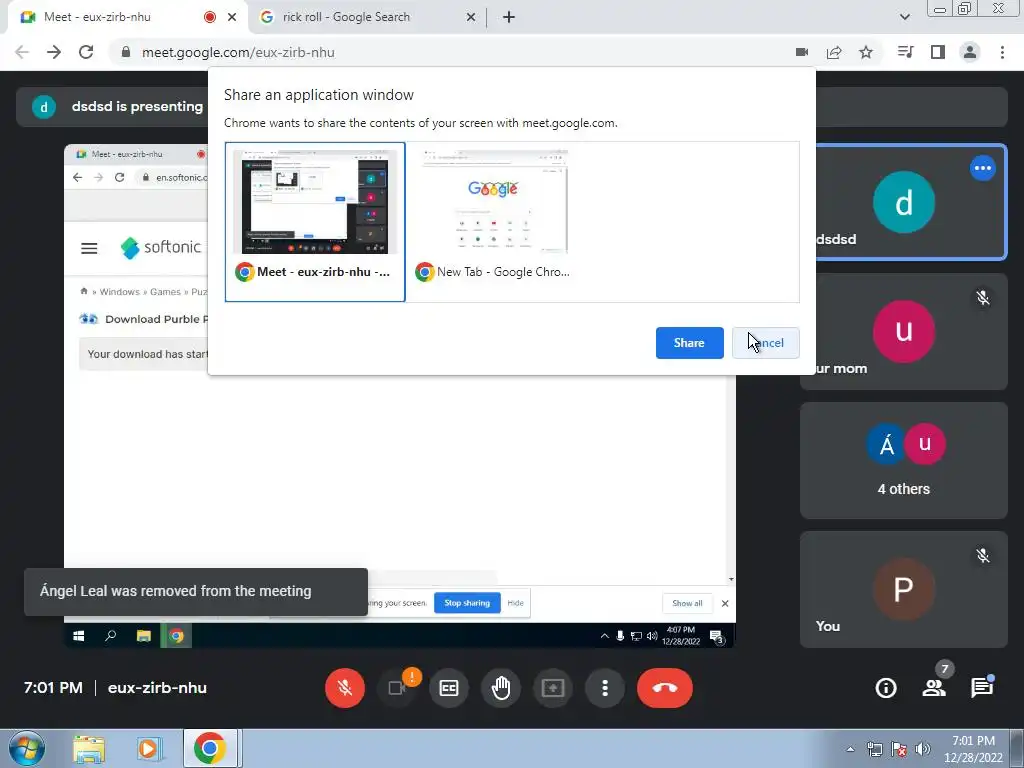This screenshot has width=1024, height=768.
Task: Go back in browser history
Action: [22, 52]
